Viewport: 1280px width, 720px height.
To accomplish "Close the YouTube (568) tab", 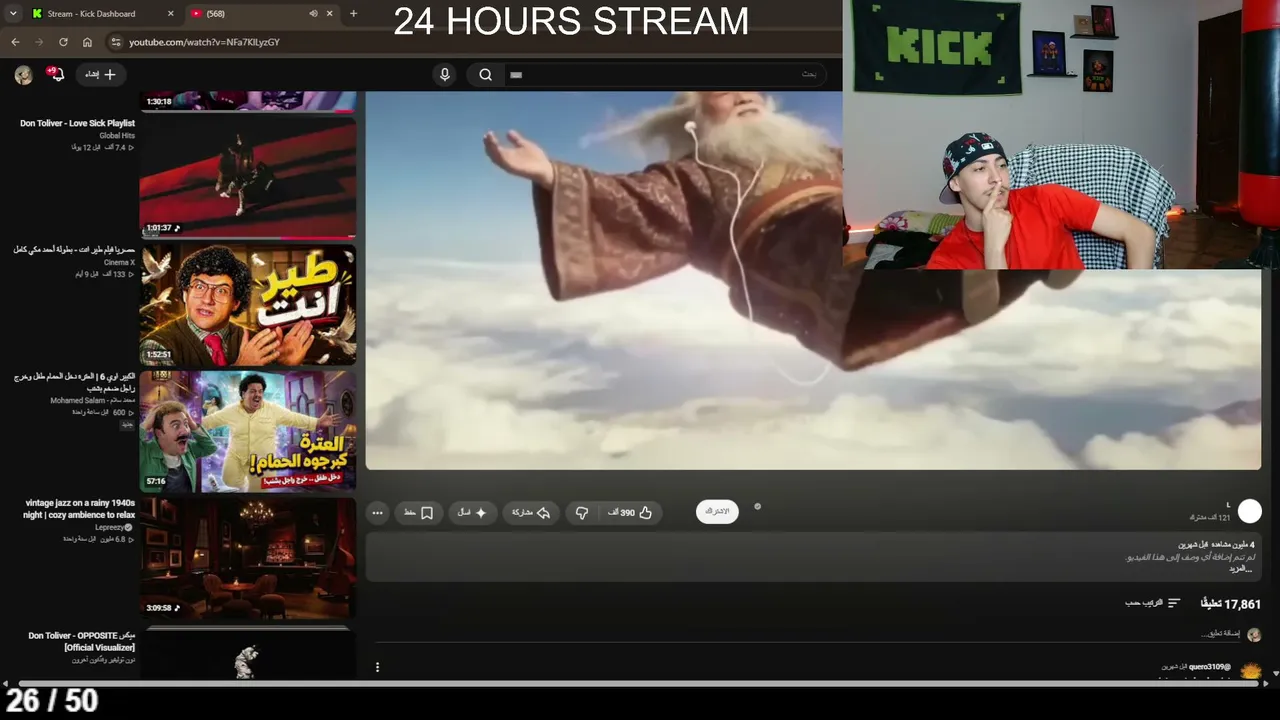I will [x=330, y=14].
